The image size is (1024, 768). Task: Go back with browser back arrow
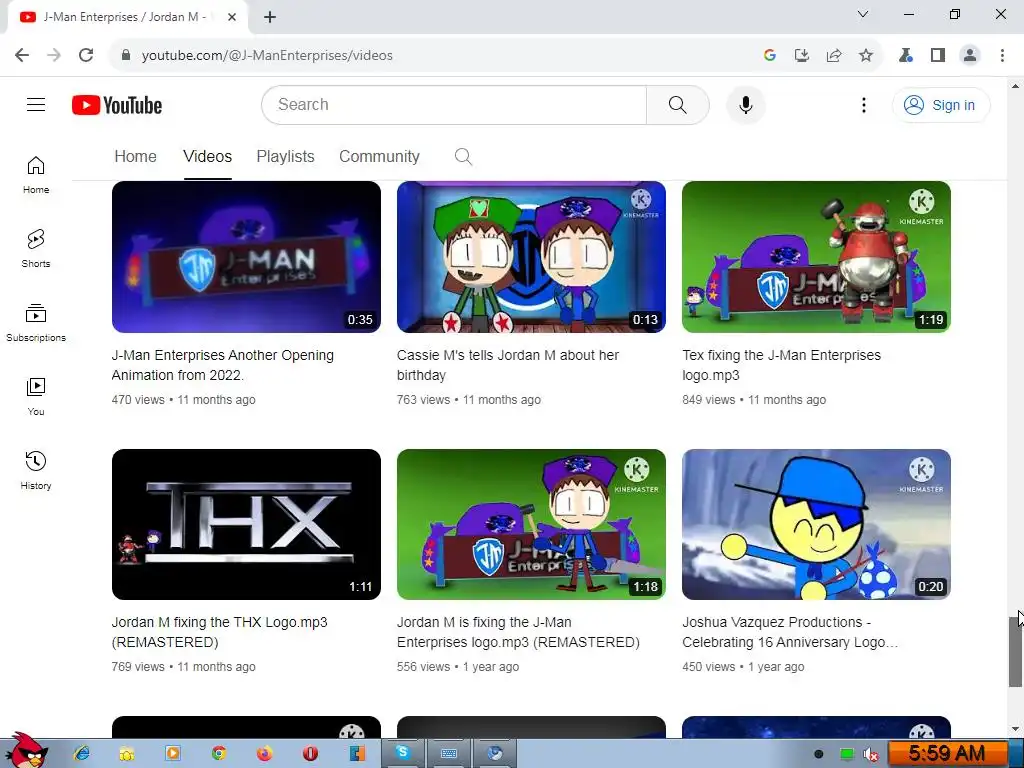[x=22, y=55]
